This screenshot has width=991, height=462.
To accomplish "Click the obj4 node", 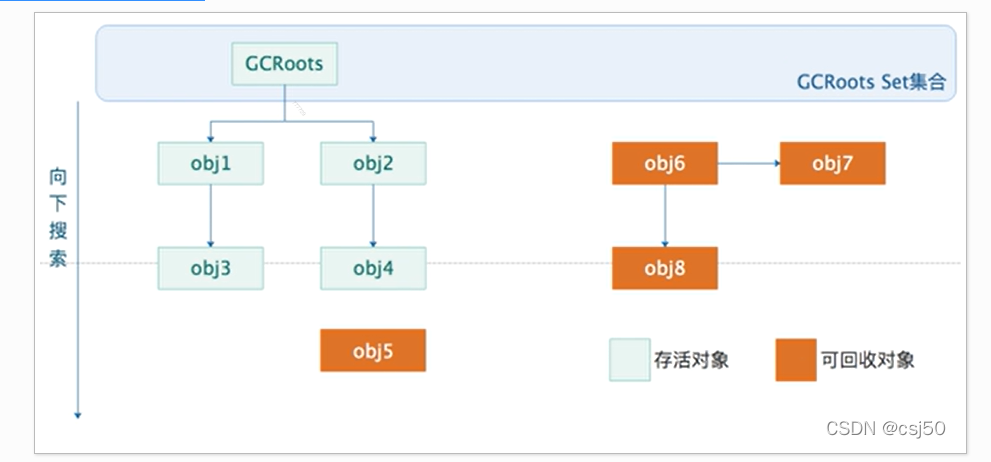I will 373,268.
